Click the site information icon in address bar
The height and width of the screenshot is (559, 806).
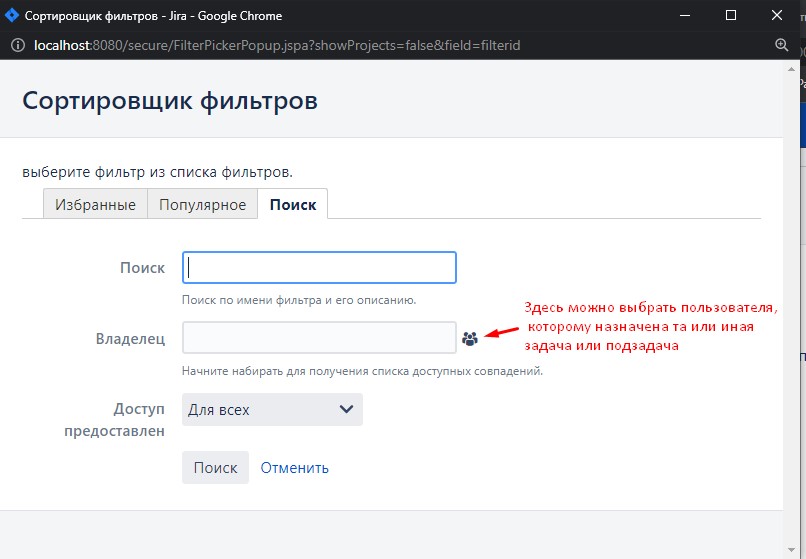[x=17, y=45]
